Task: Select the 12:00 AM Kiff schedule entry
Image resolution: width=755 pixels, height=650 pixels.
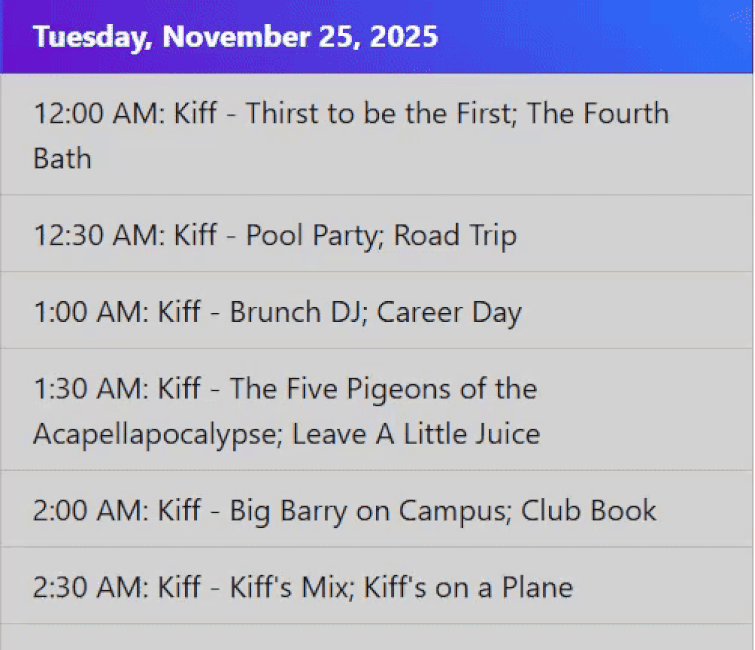Action: tap(350, 135)
